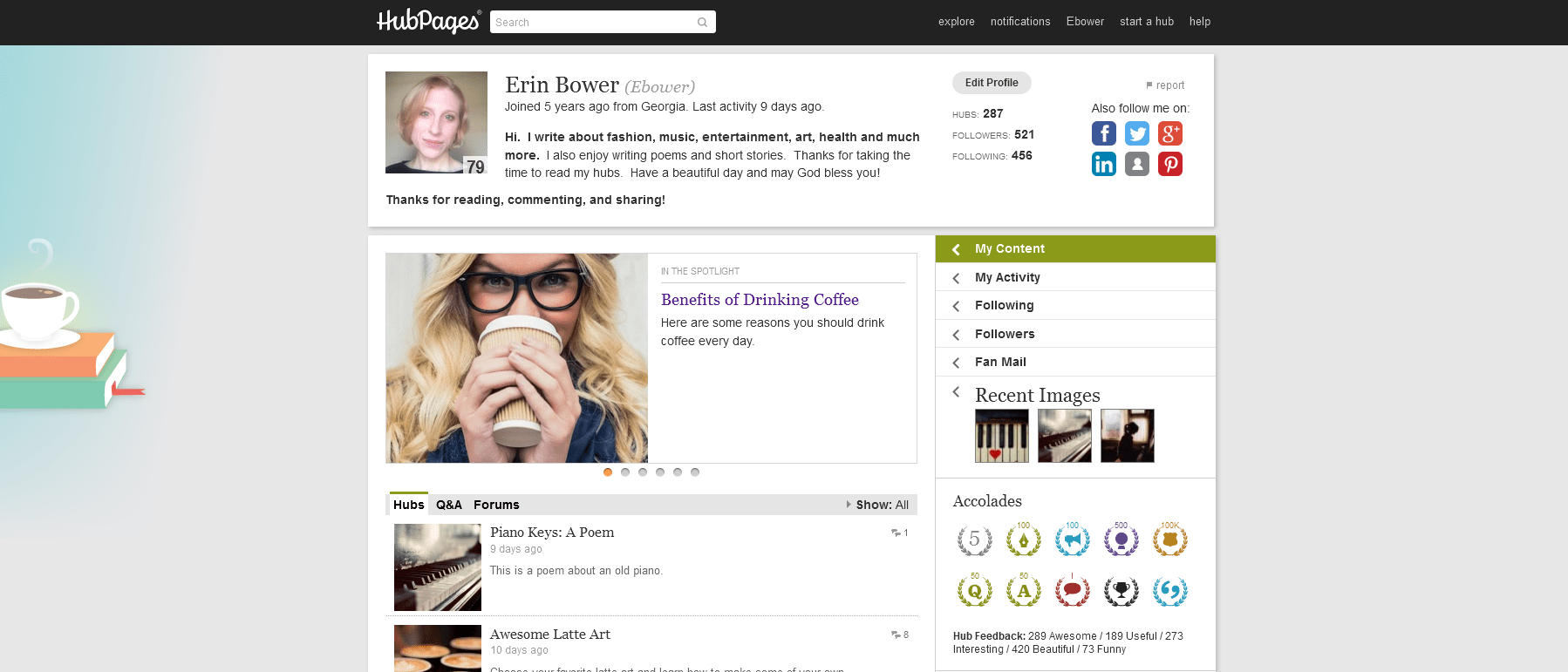This screenshot has height=672, width=1568.
Task: Open the Followers sidebar section
Action: click(x=1075, y=334)
